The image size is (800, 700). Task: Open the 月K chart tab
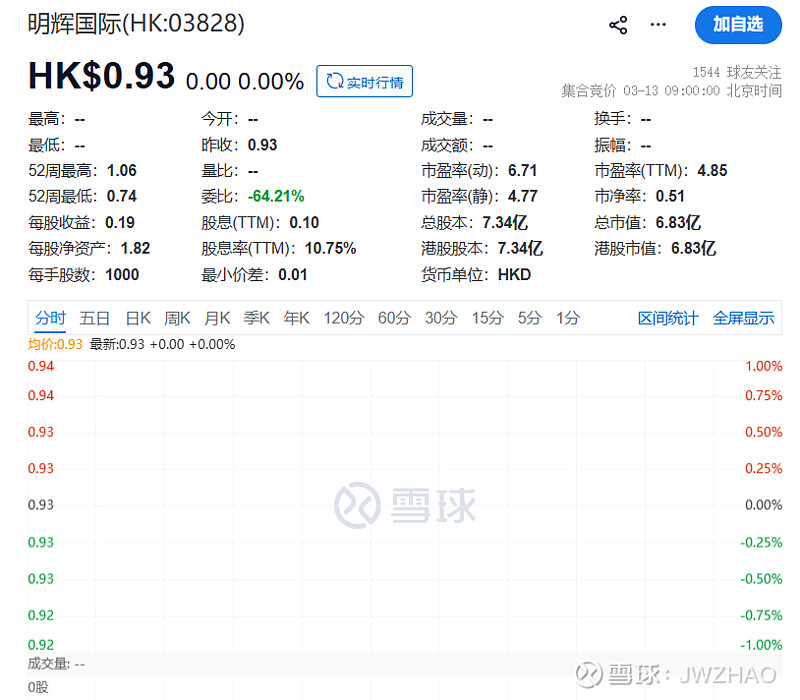[217, 318]
